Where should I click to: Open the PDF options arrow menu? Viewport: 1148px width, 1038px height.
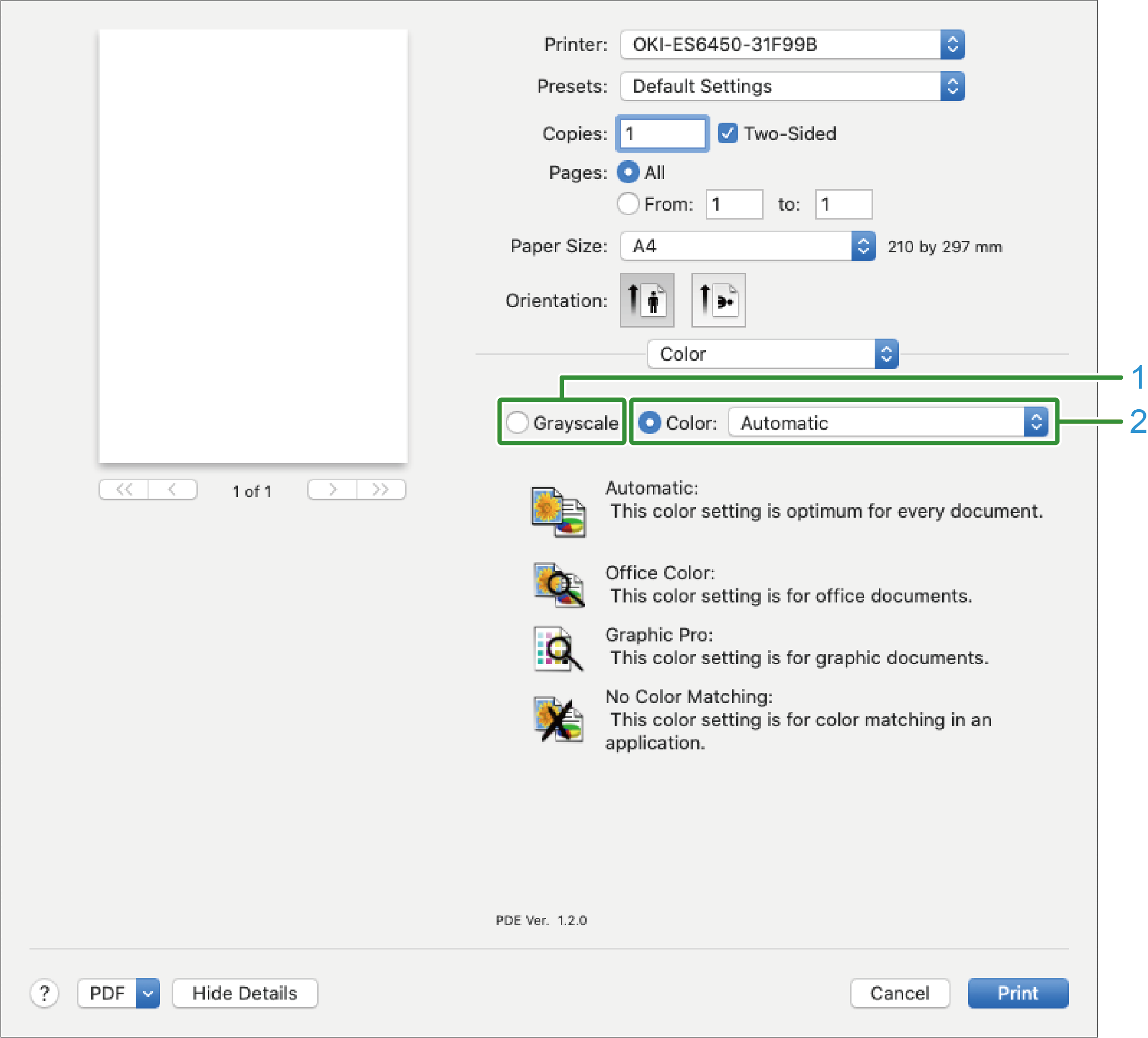[148, 994]
